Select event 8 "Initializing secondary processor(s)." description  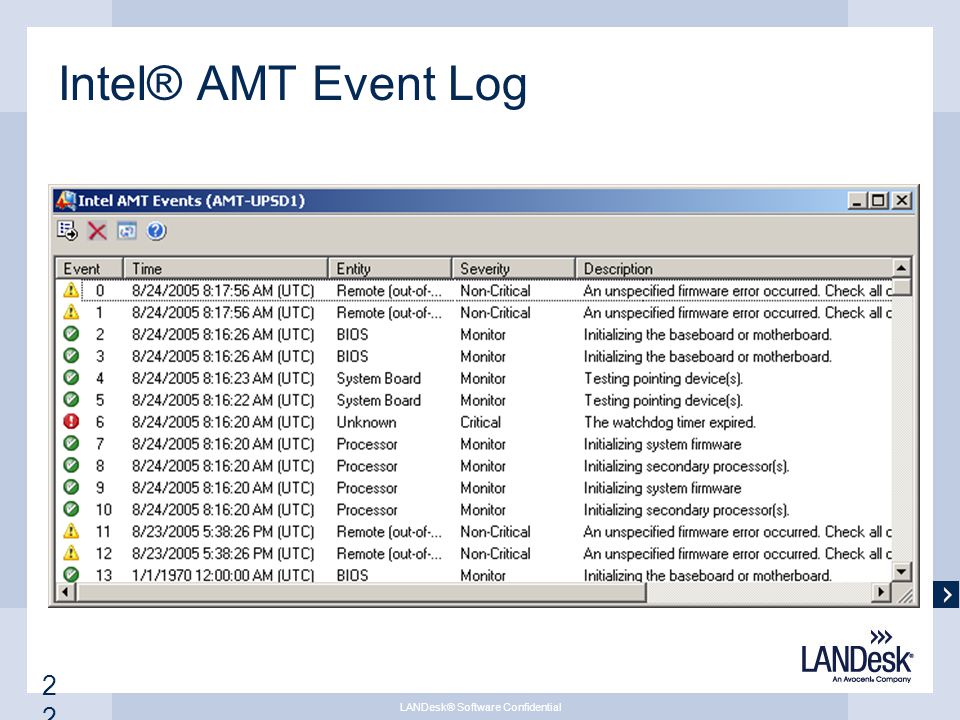[686, 466]
